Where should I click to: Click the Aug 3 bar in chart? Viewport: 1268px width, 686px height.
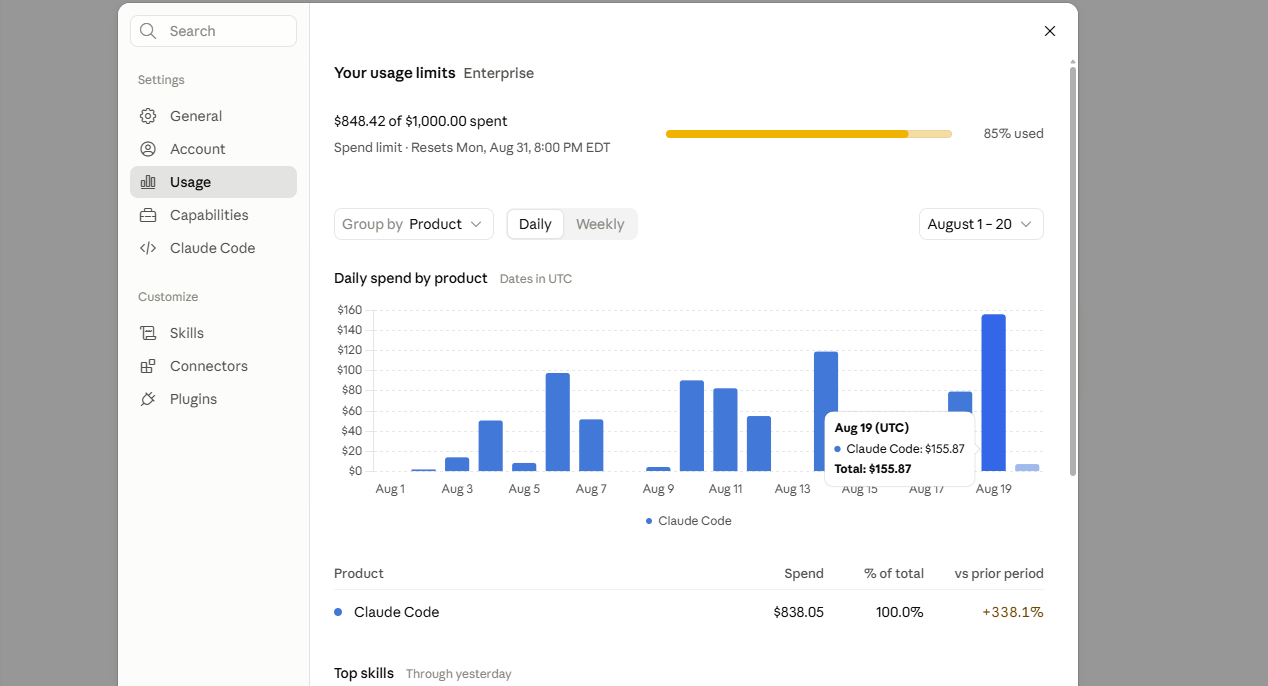point(457,464)
